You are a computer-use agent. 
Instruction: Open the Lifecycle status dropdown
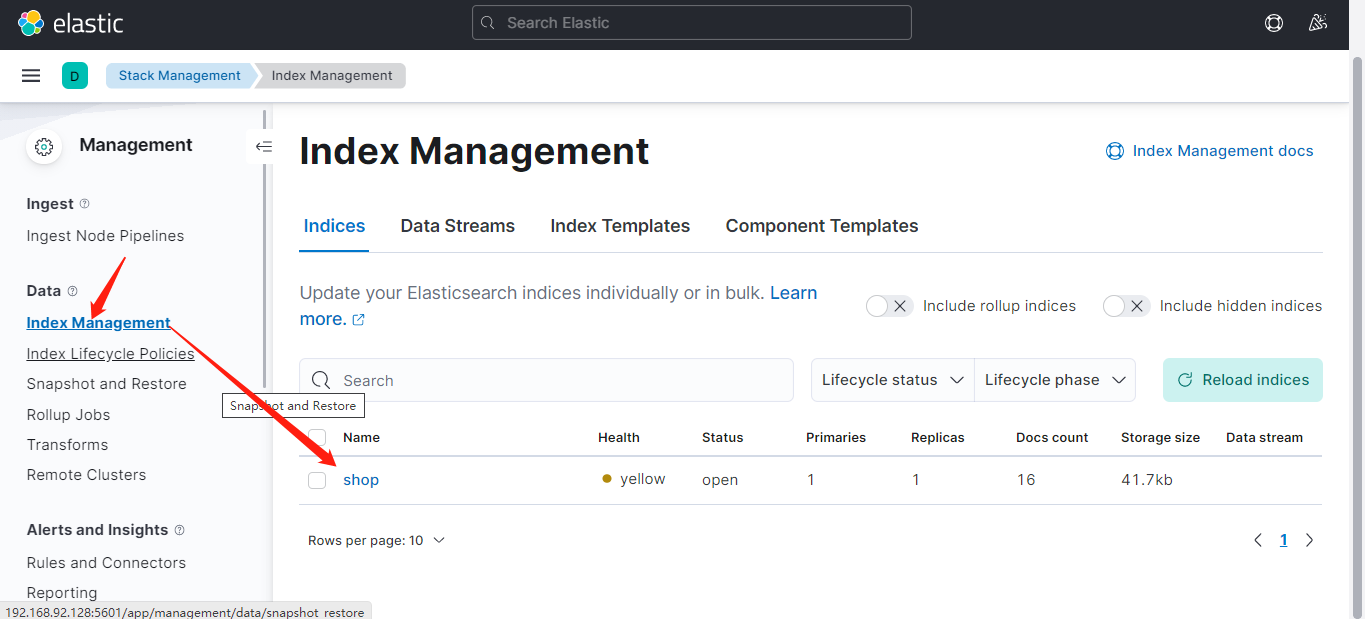[892, 380]
